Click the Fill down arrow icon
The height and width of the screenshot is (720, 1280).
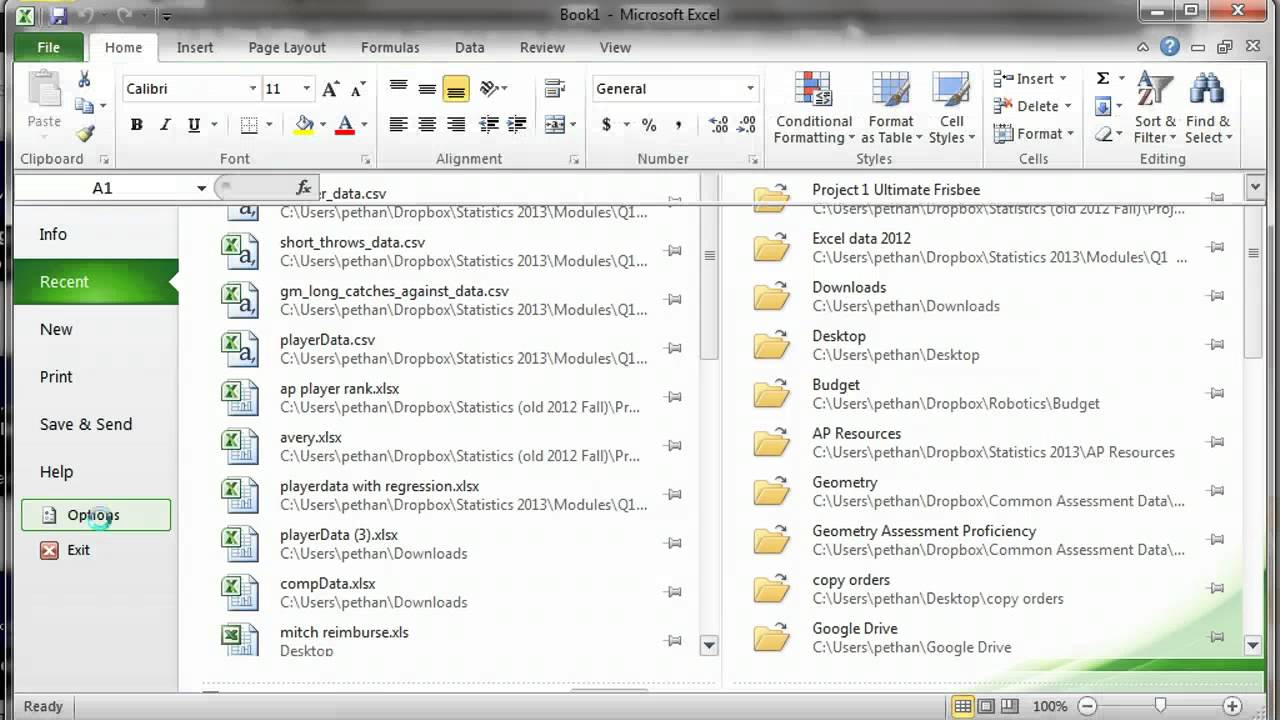click(x=1103, y=106)
